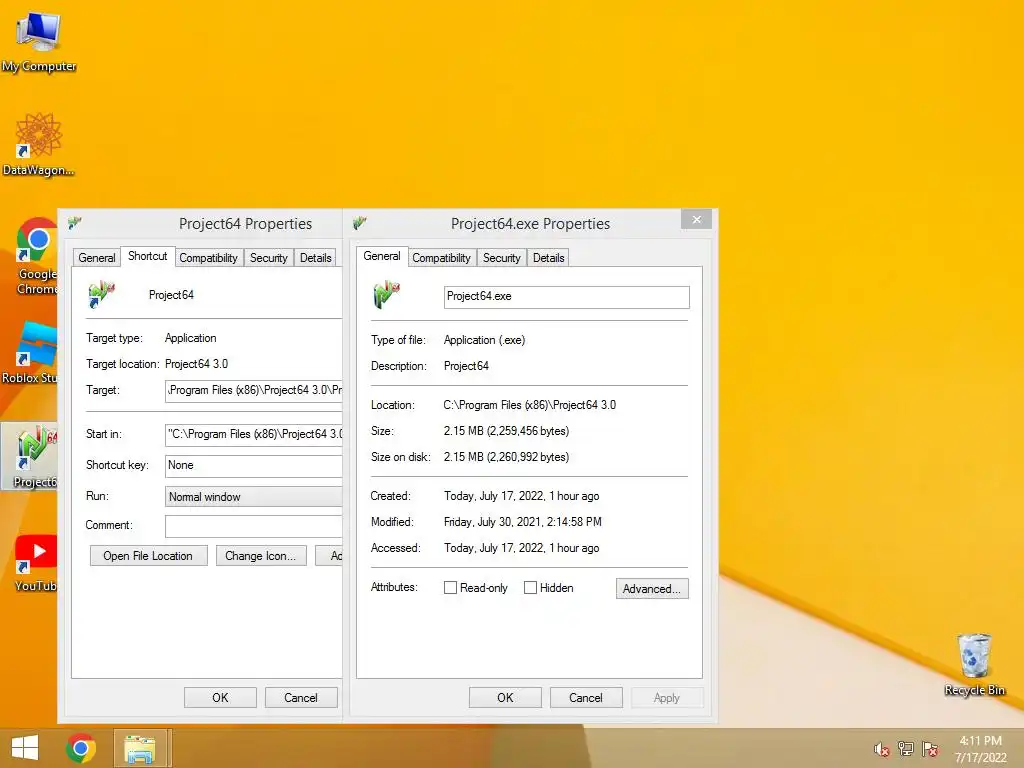This screenshot has height=768, width=1024.
Task: Click the Project64 shortcut icon in Shortcut tab
Action: tap(101, 295)
